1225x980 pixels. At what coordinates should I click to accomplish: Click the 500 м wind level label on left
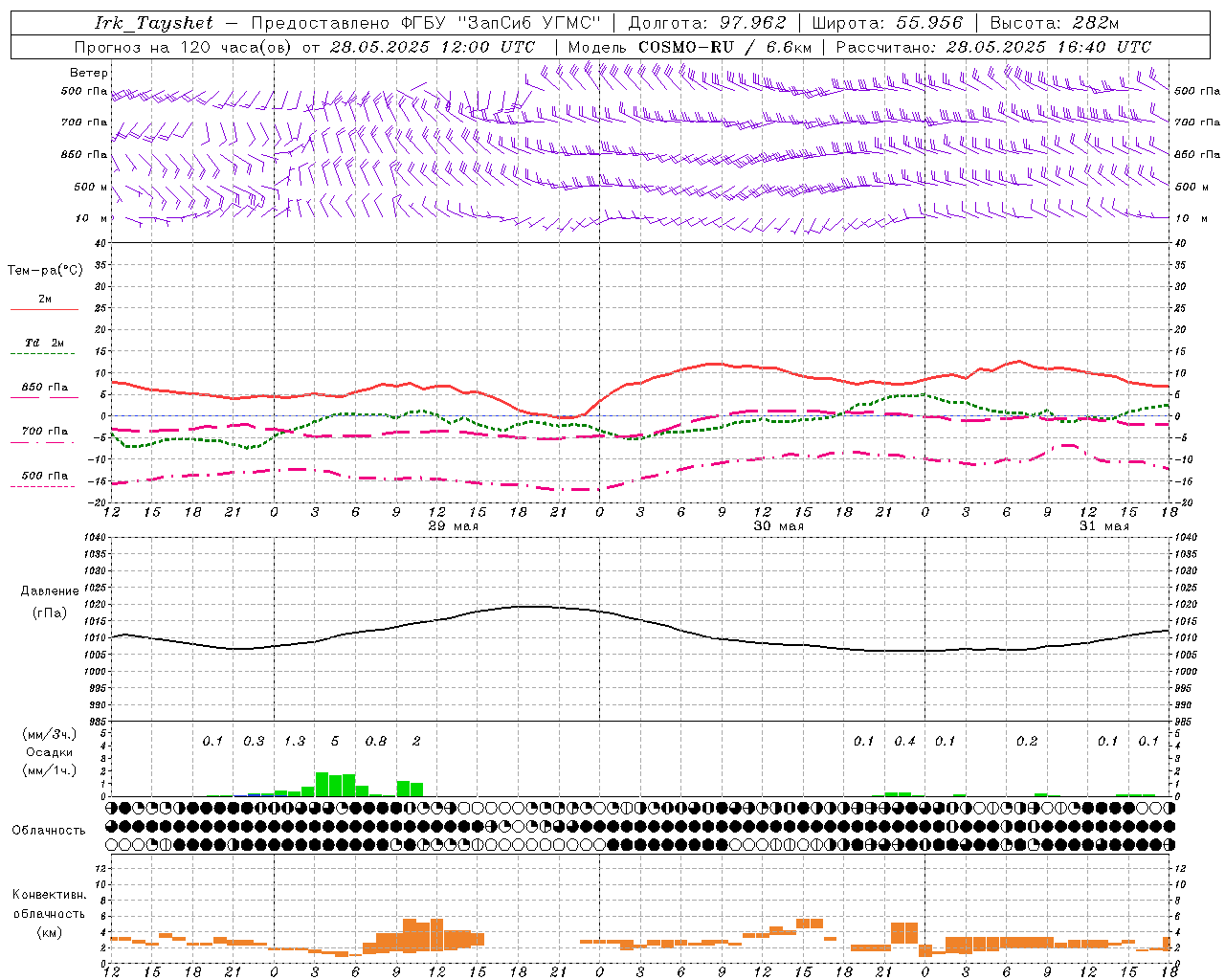pyautogui.click(x=91, y=187)
